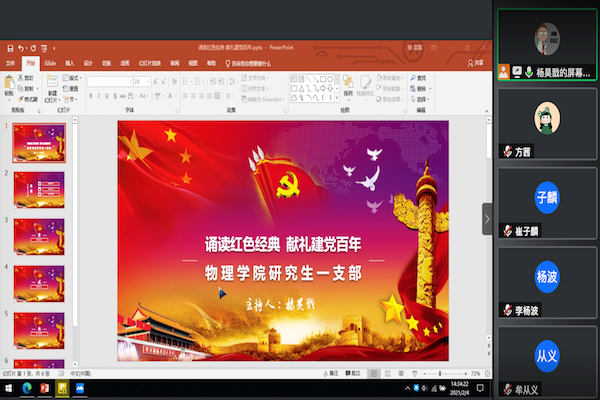Viewport: 600px width, 400px height.
Task: Toggle the Comments (批注) pane in the status bar
Action: coord(359,374)
